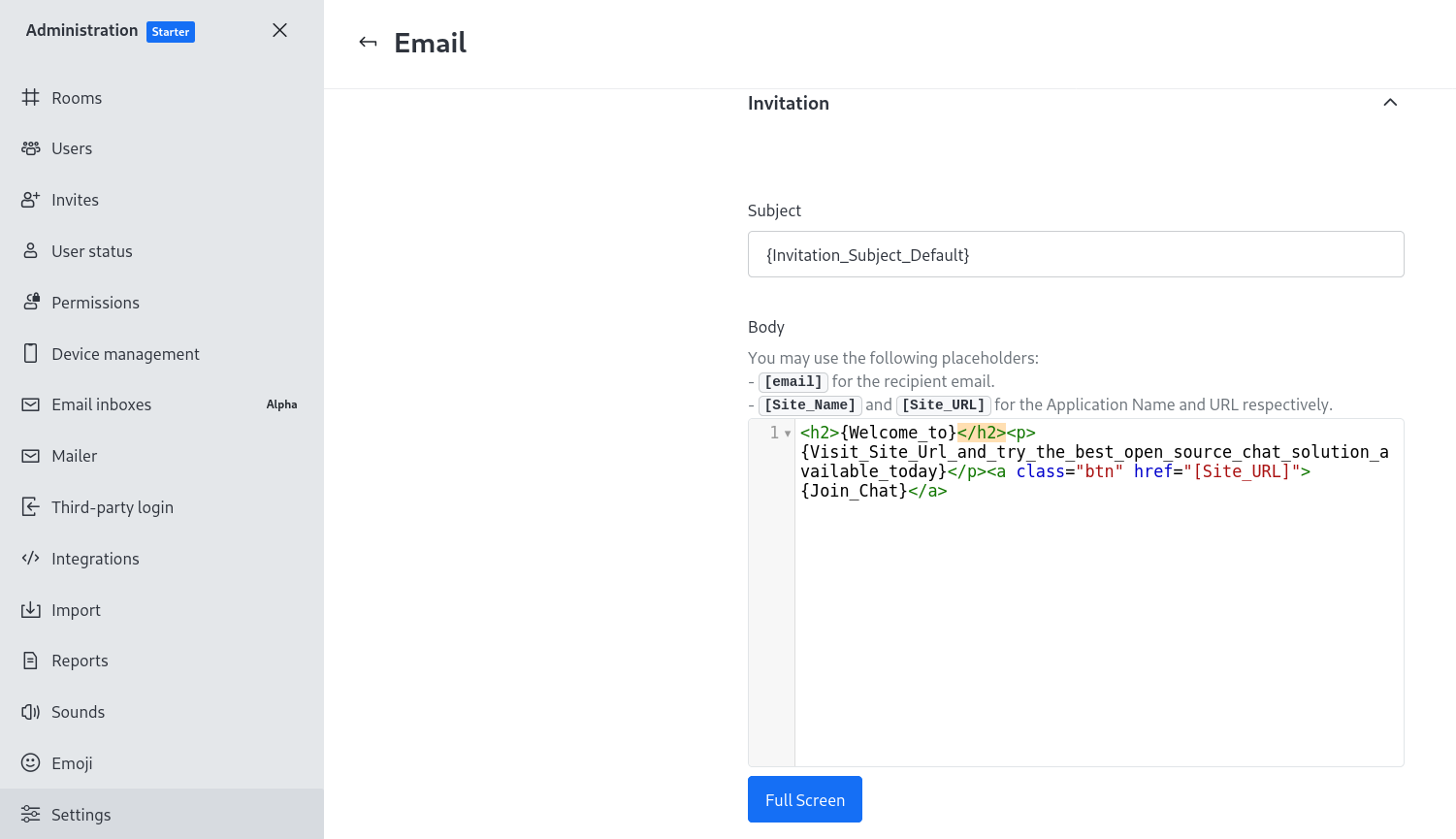This screenshot has height=839, width=1456.
Task: Click the Sounds speaker icon
Action: pyautogui.click(x=31, y=712)
